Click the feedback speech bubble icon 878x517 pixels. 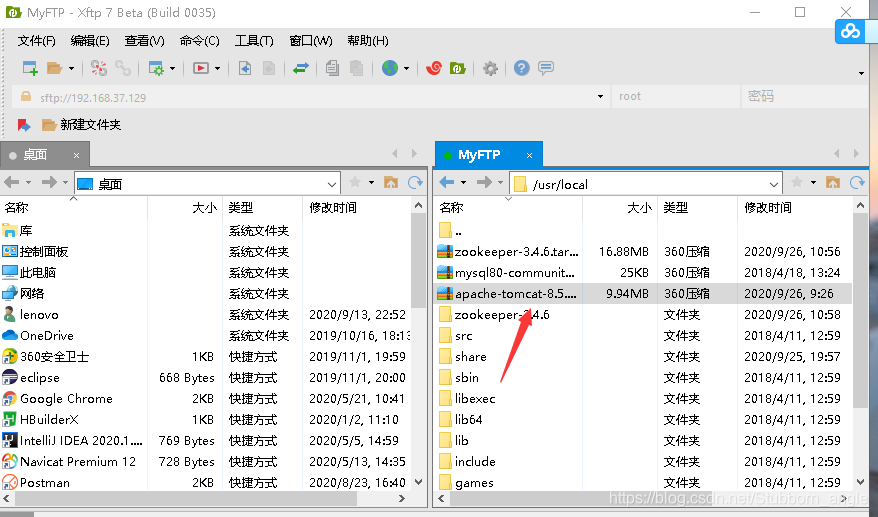545,68
